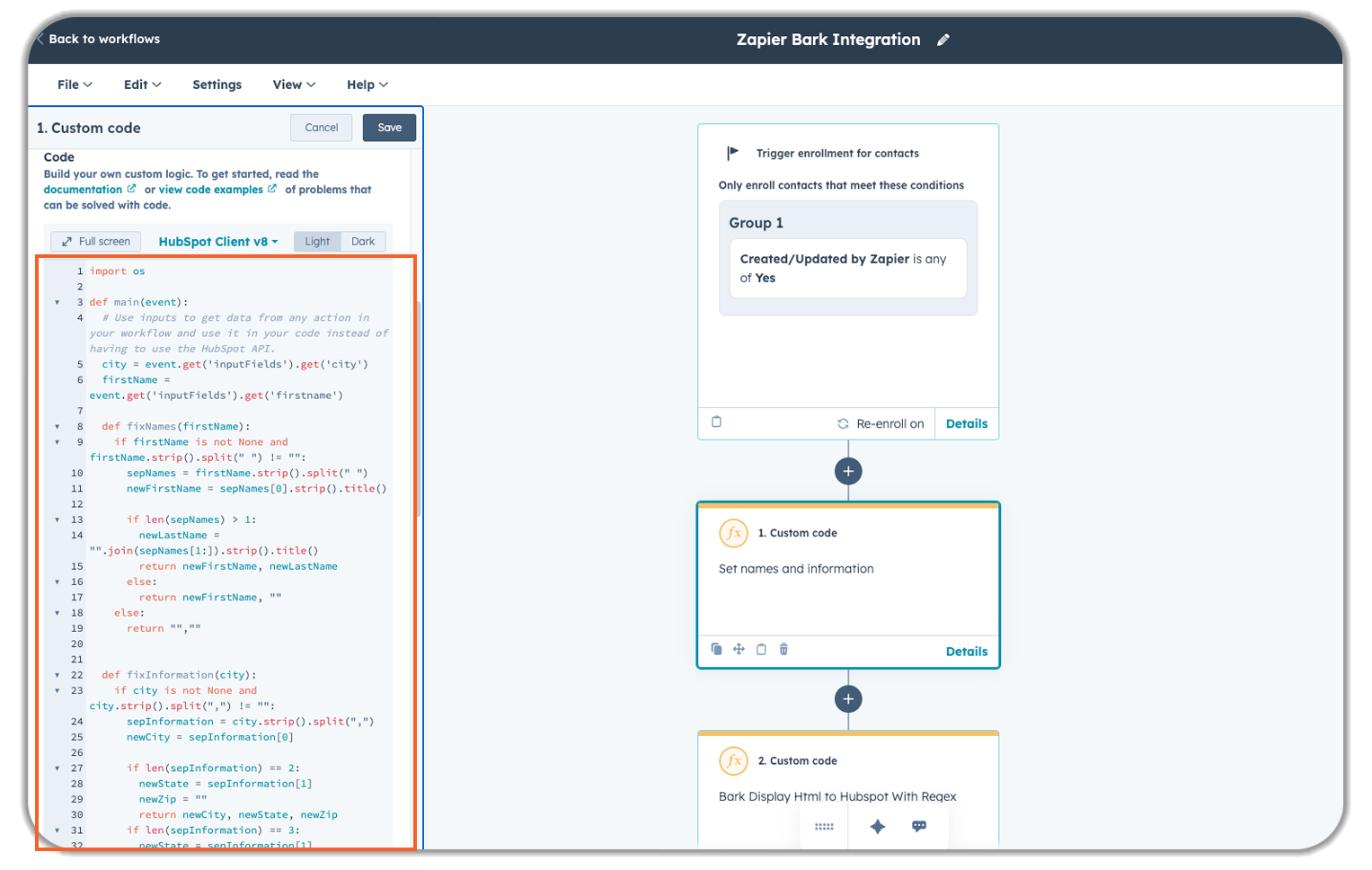Open Details on the trigger enrollment card
1372x870 pixels.
[967, 423]
